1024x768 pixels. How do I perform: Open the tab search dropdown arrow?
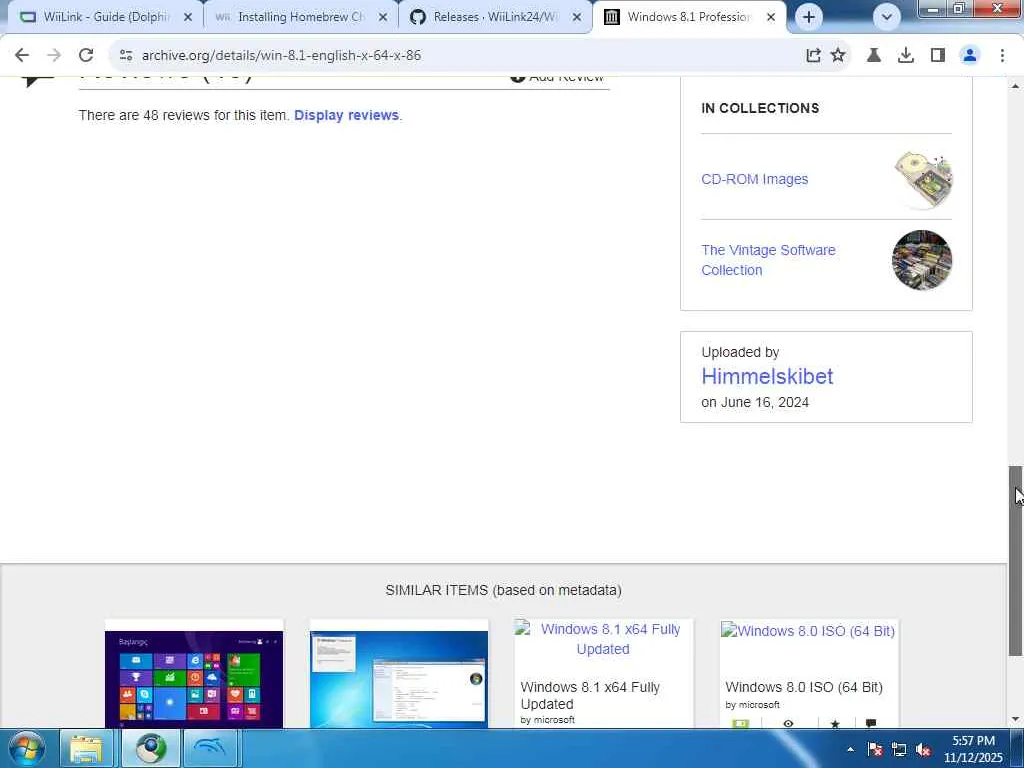point(886,17)
